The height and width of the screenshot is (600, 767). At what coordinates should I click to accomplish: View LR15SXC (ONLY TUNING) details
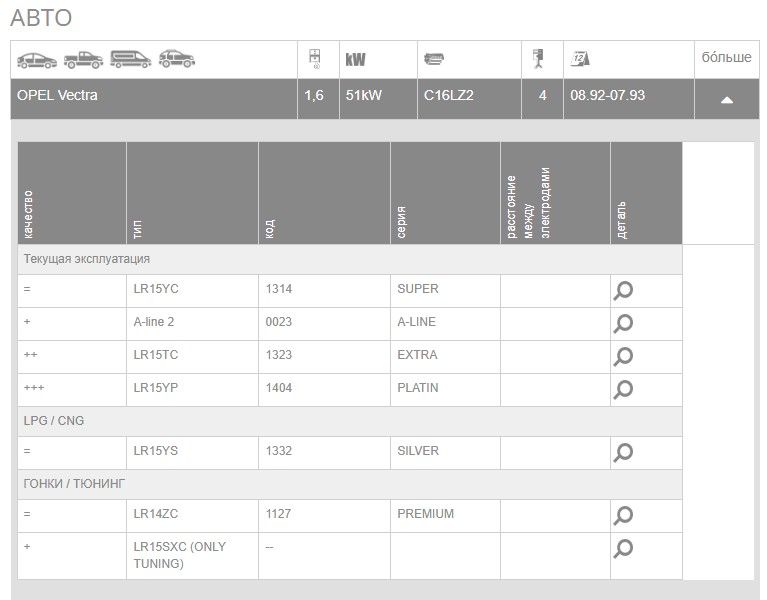pyautogui.click(x=623, y=549)
